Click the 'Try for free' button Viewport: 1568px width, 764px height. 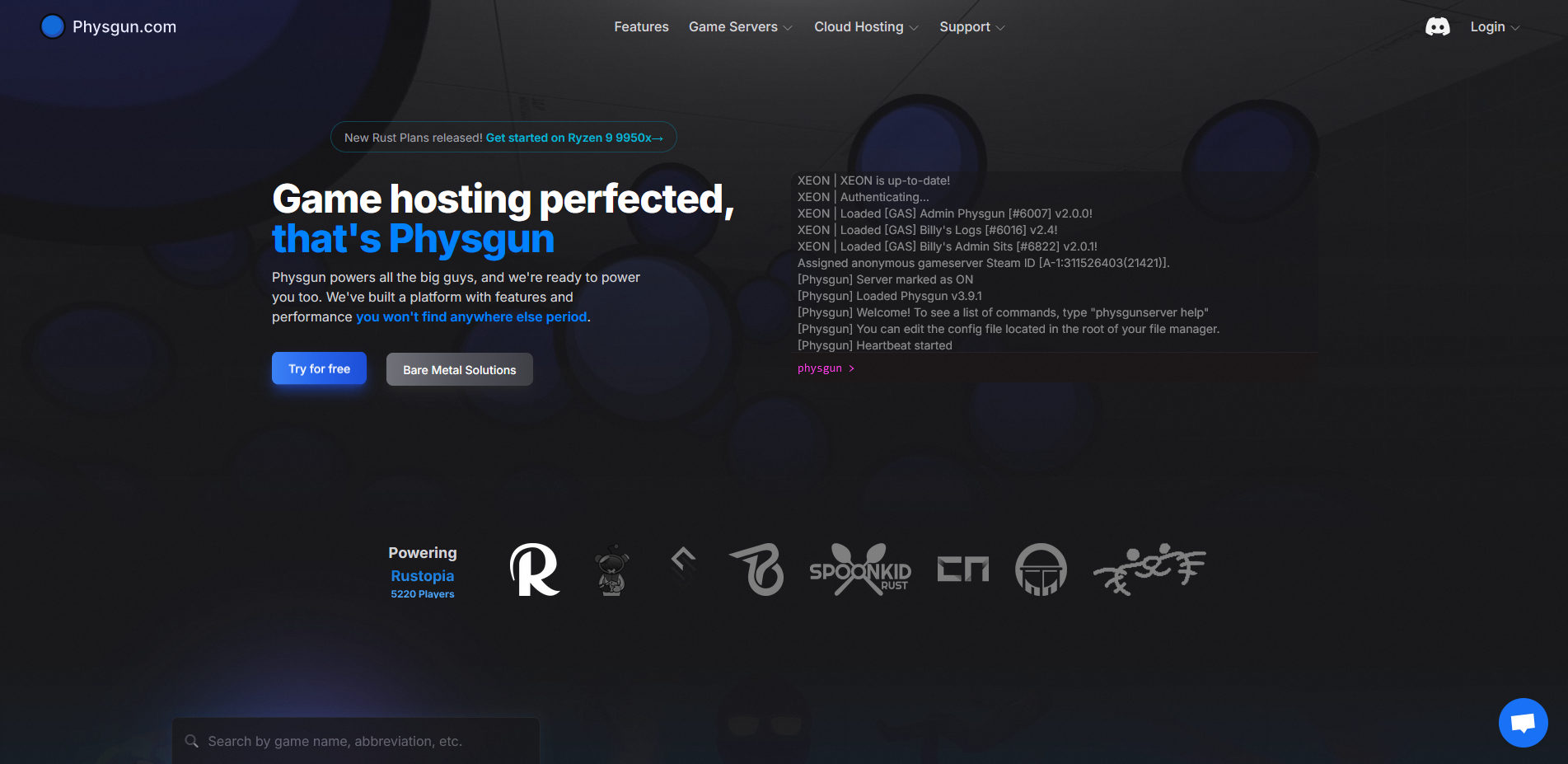tap(318, 368)
